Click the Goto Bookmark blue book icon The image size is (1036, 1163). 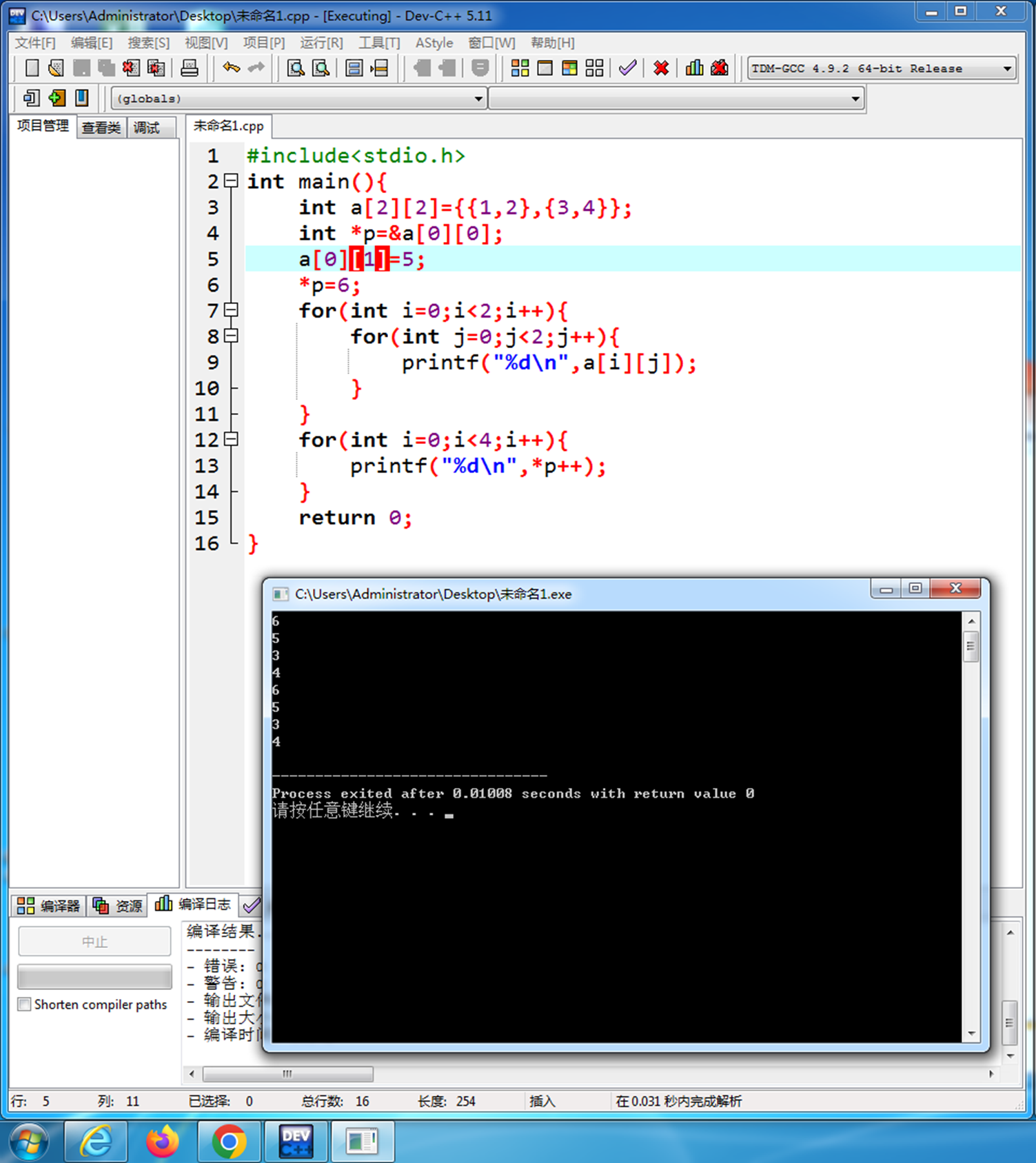(81, 98)
